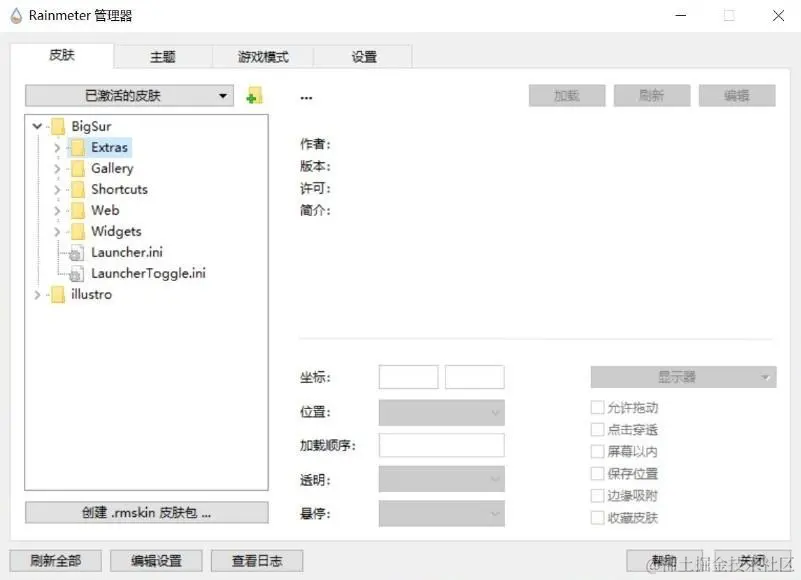Toggle the 点击穿透 checkbox
This screenshot has height=580, width=801.
pos(597,429)
